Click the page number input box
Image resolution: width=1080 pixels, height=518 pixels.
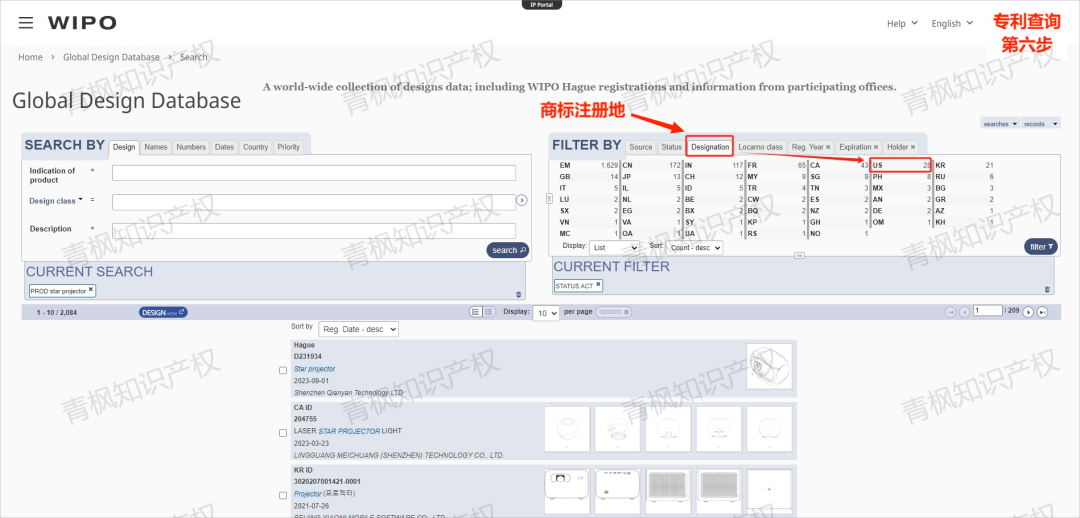coord(988,311)
